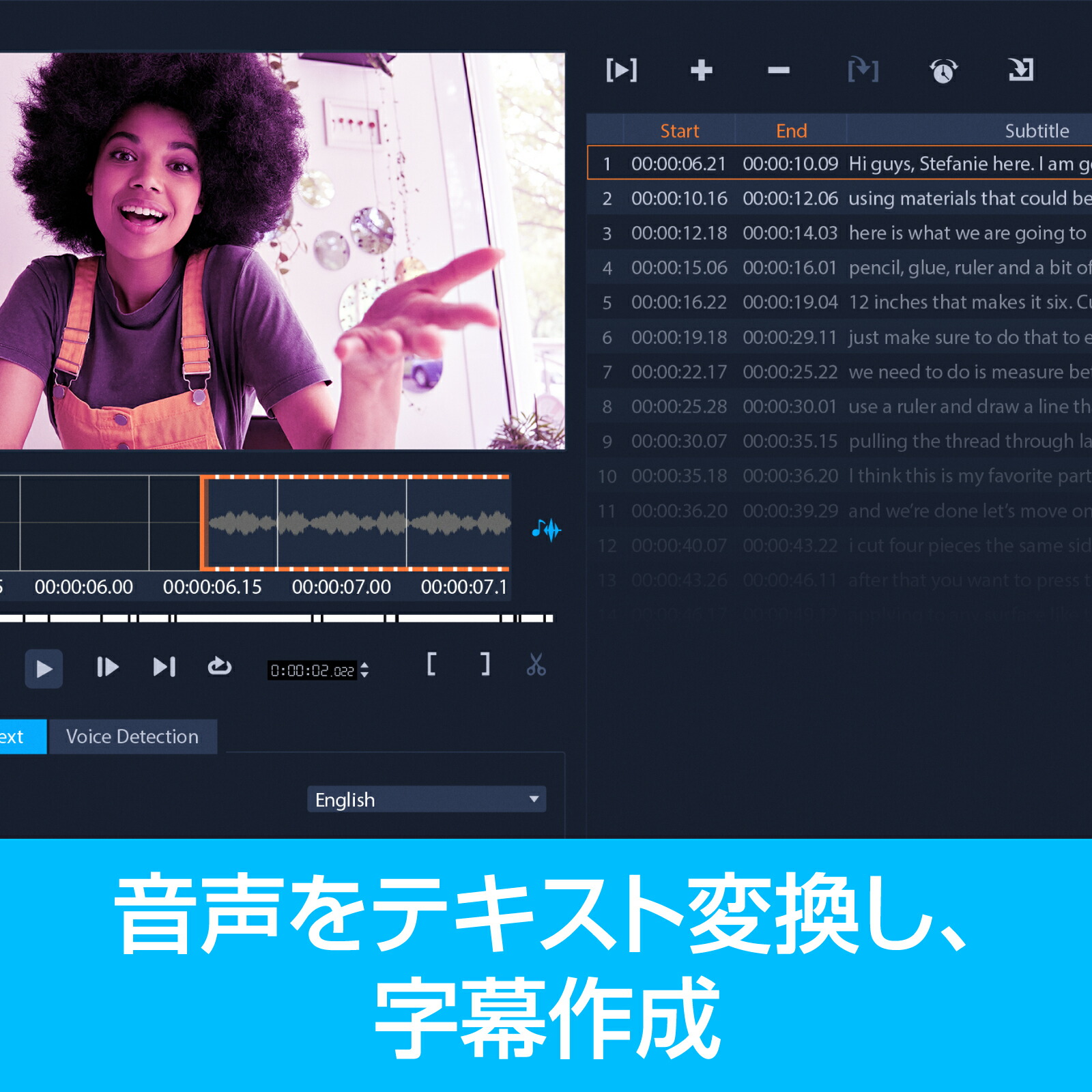This screenshot has width=1092, height=1092.
Task: Switch to the Voice Detection tab
Action: [x=132, y=736]
